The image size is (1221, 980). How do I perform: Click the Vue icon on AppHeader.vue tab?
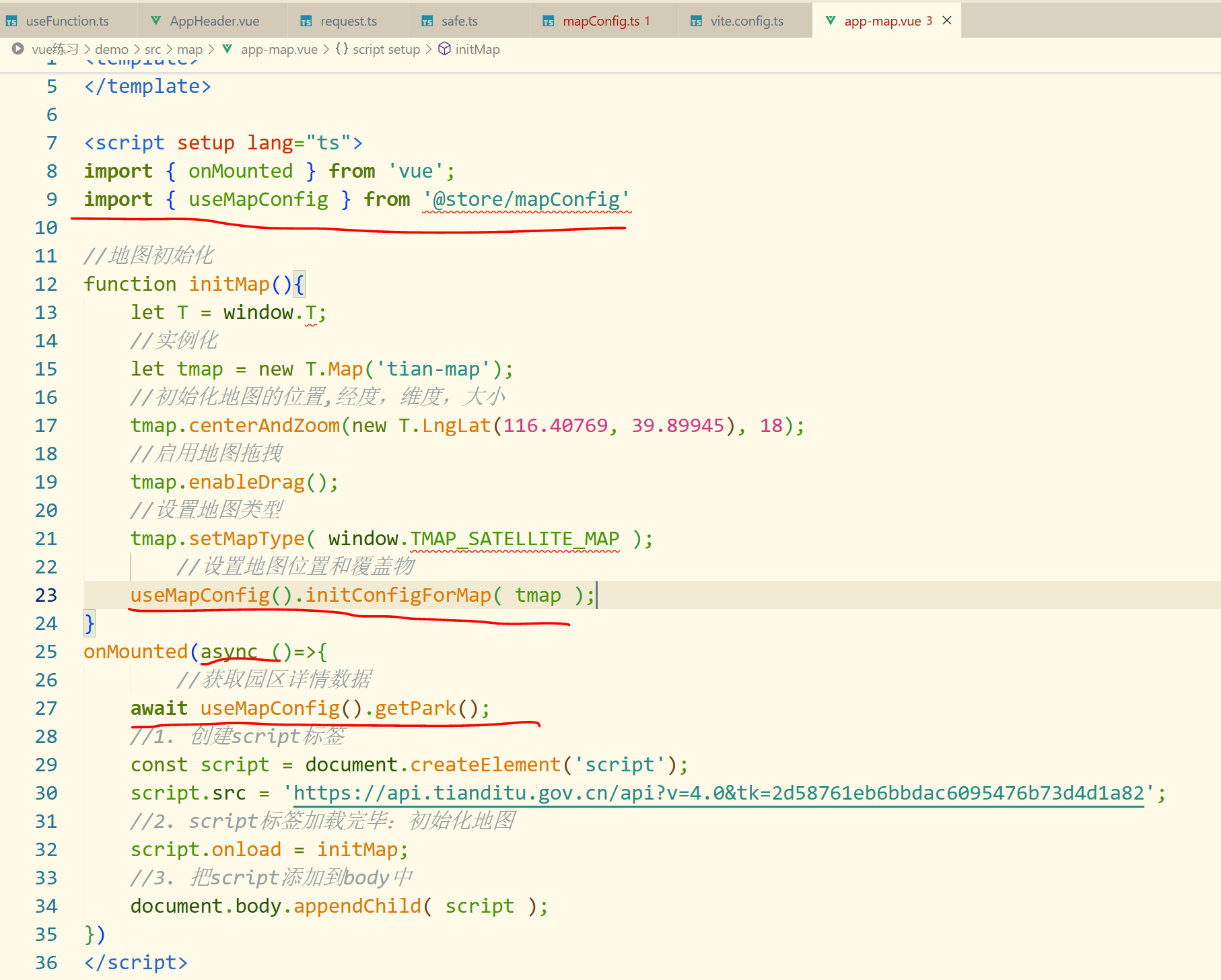[155, 21]
